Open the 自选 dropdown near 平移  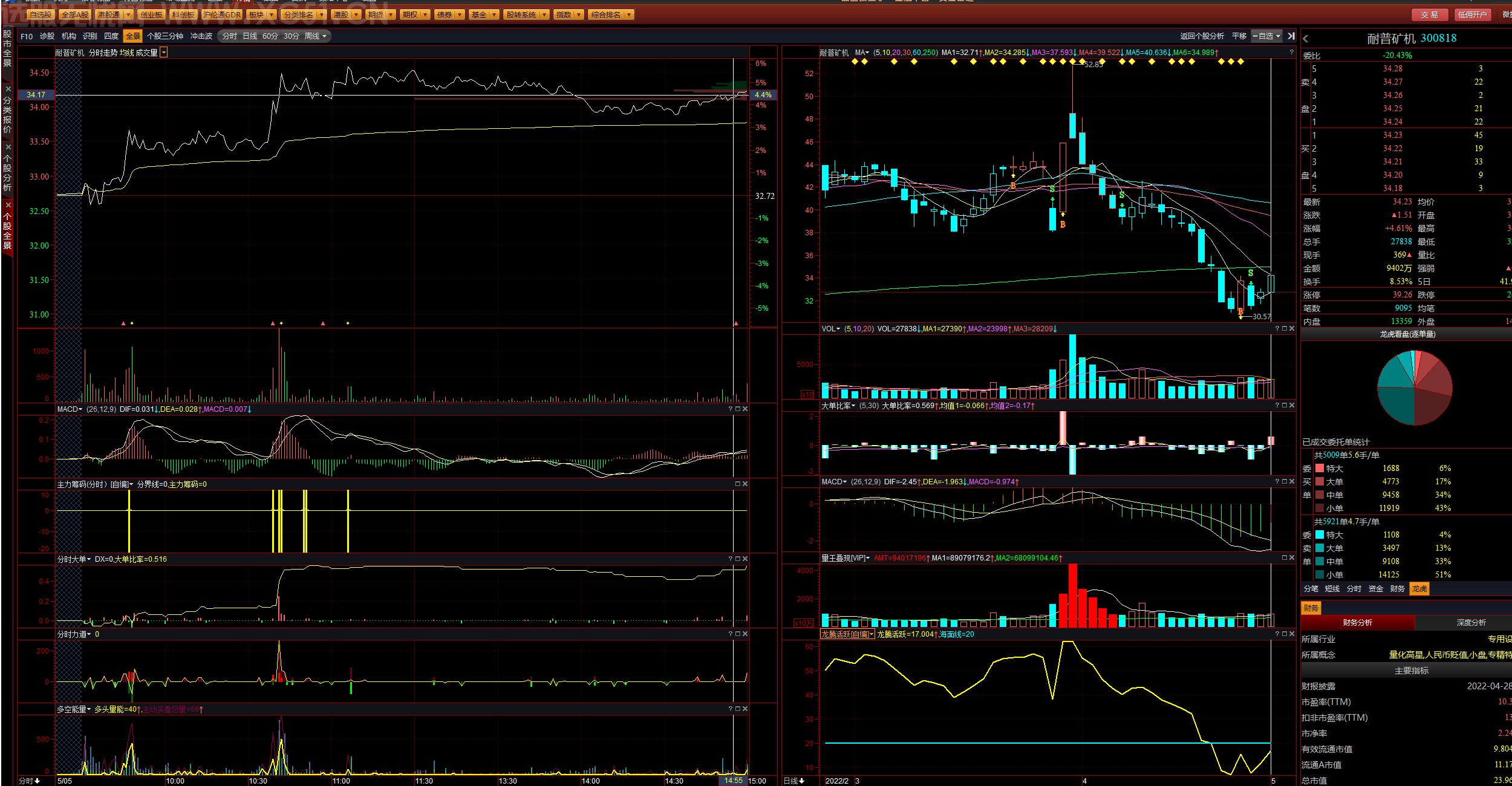(x=1266, y=36)
